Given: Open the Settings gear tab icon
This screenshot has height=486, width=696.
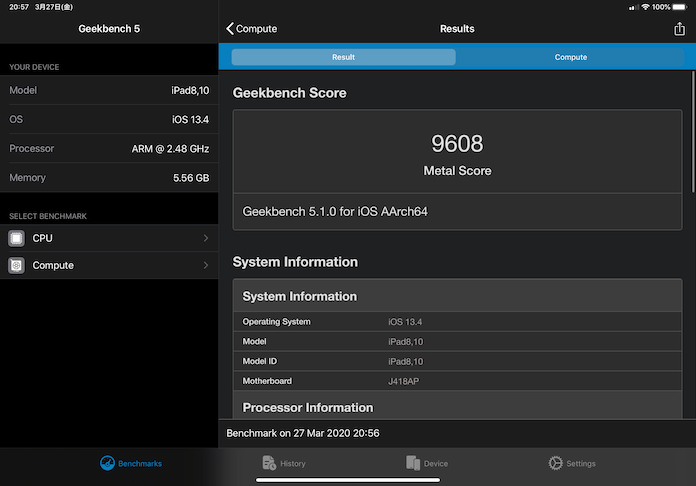Looking at the screenshot, I should click(555, 463).
